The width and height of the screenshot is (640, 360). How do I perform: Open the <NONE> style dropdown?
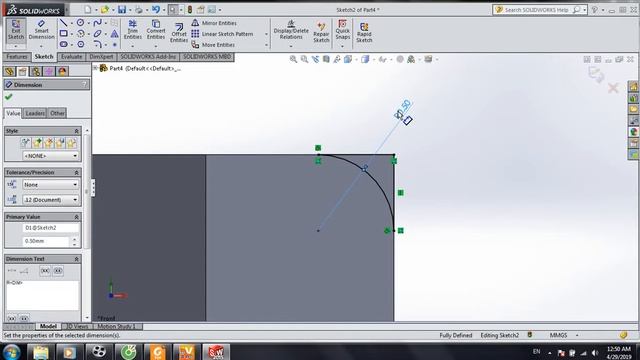click(x=51, y=156)
